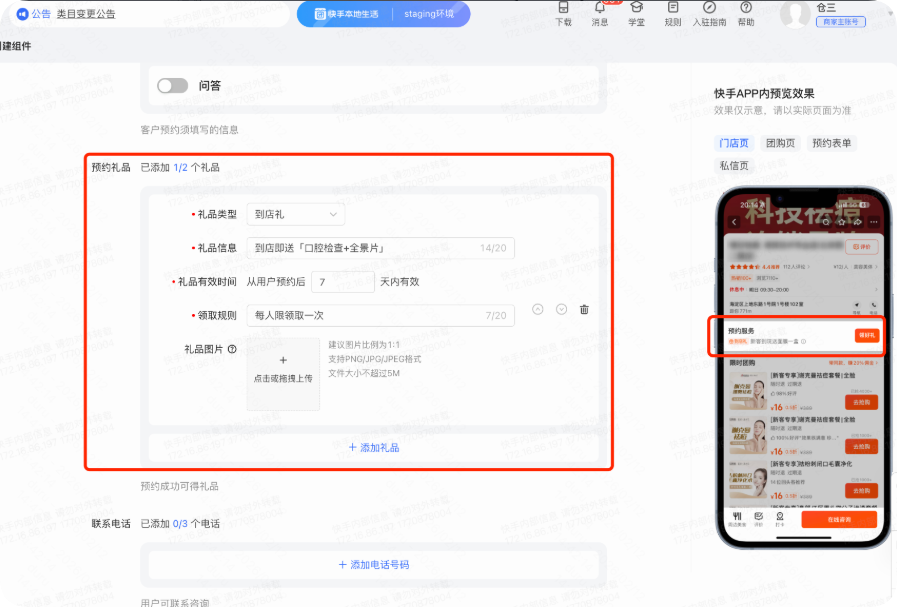Tap the third group-buy product thumbnail in preview
897x607 pixels.
pos(748,479)
